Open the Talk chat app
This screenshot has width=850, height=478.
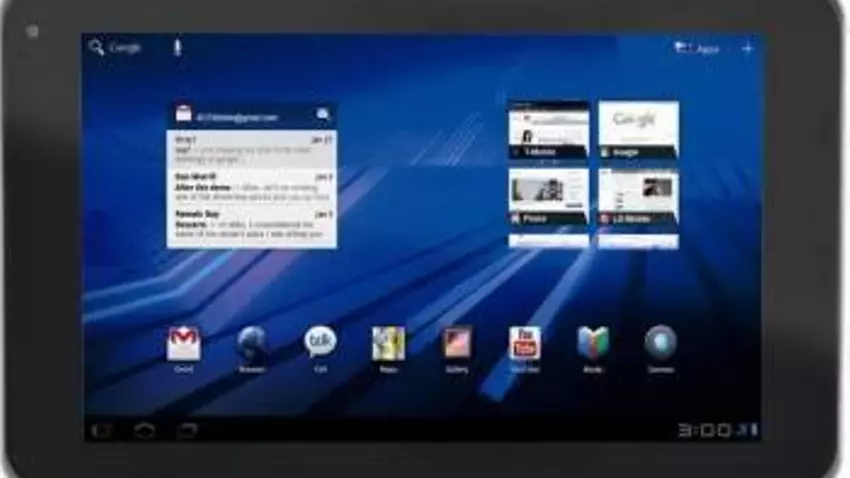[320, 343]
